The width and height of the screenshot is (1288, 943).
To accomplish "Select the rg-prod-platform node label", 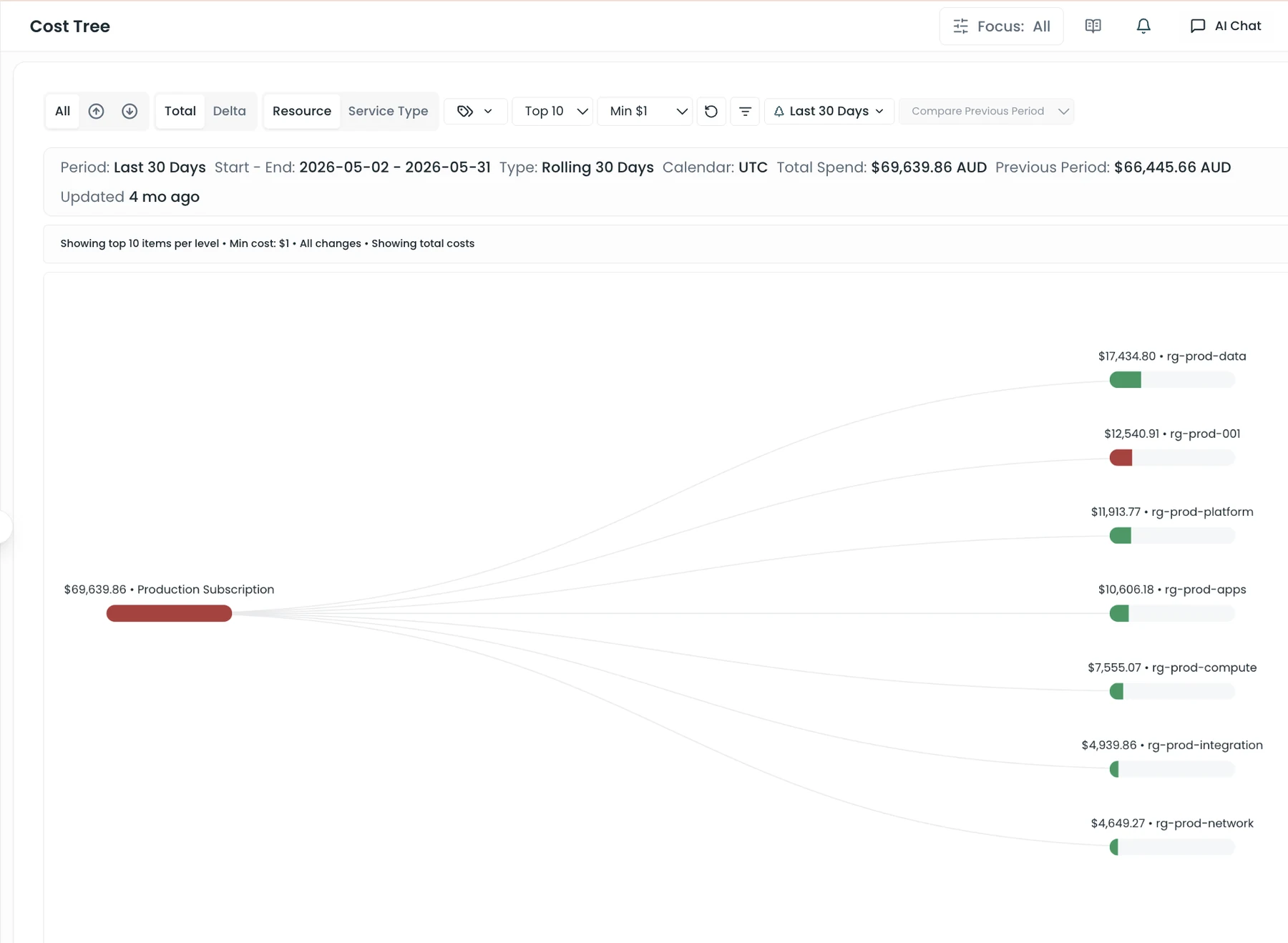I will click(1172, 512).
